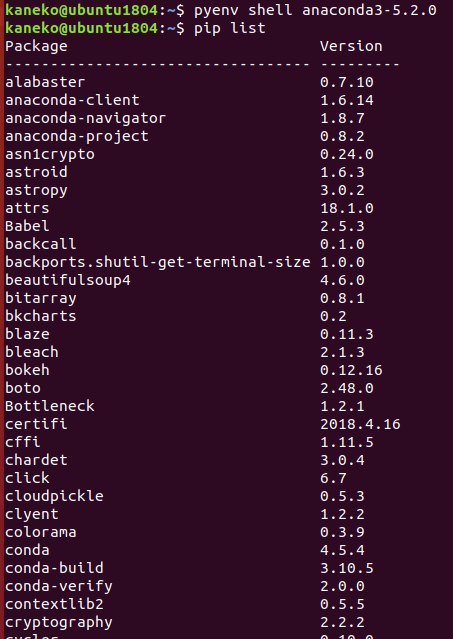Select the asn1crypto package row
The height and width of the screenshot is (639, 453).
(189, 154)
